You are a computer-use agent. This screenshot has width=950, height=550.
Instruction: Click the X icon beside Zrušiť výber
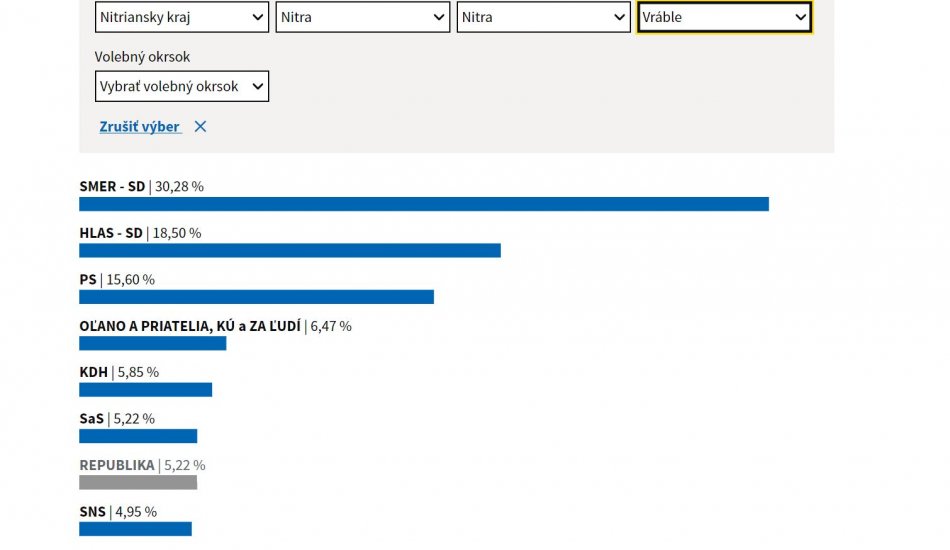pyautogui.click(x=200, y=127)
